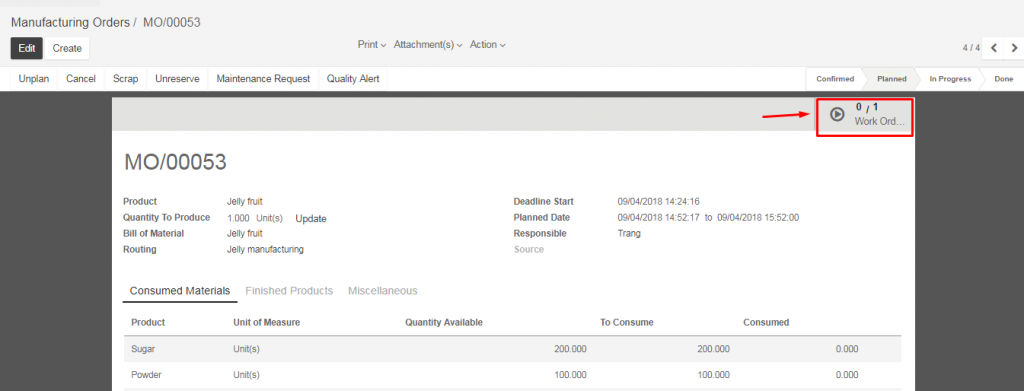
Task: Click the Create button
Action: pos(67,48)
